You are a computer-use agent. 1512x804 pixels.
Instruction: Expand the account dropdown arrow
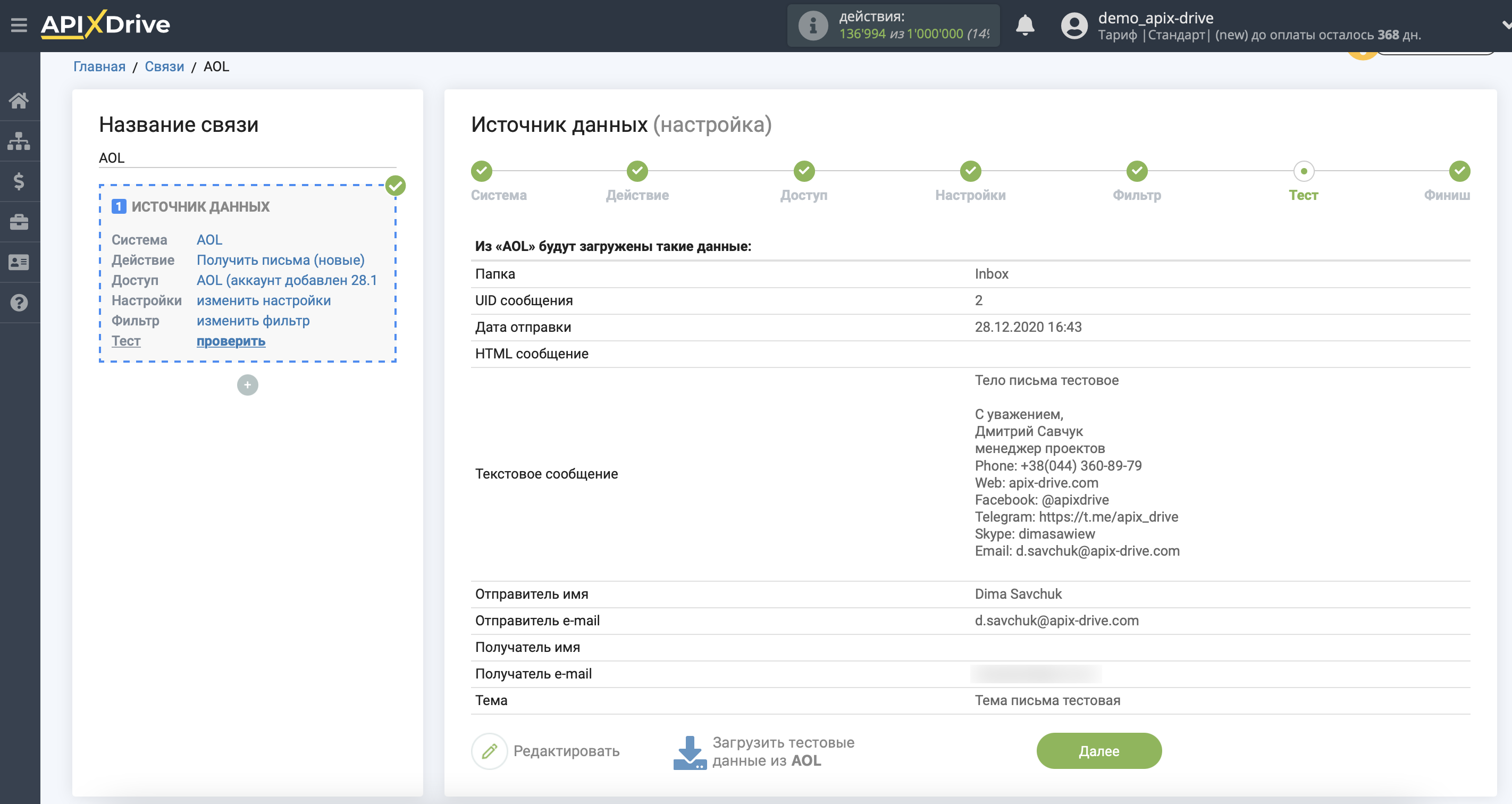(1506, 24)
